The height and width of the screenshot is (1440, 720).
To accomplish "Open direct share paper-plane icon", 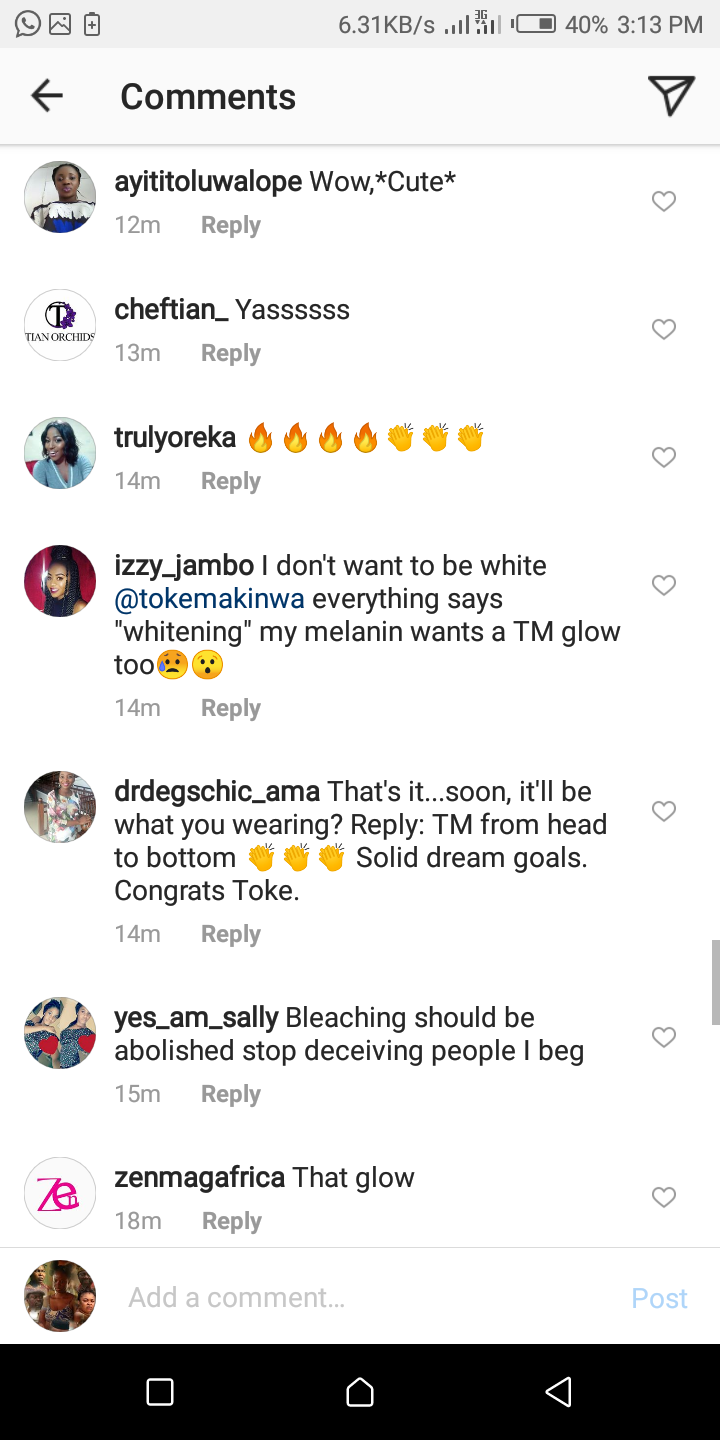I will 671,96.
